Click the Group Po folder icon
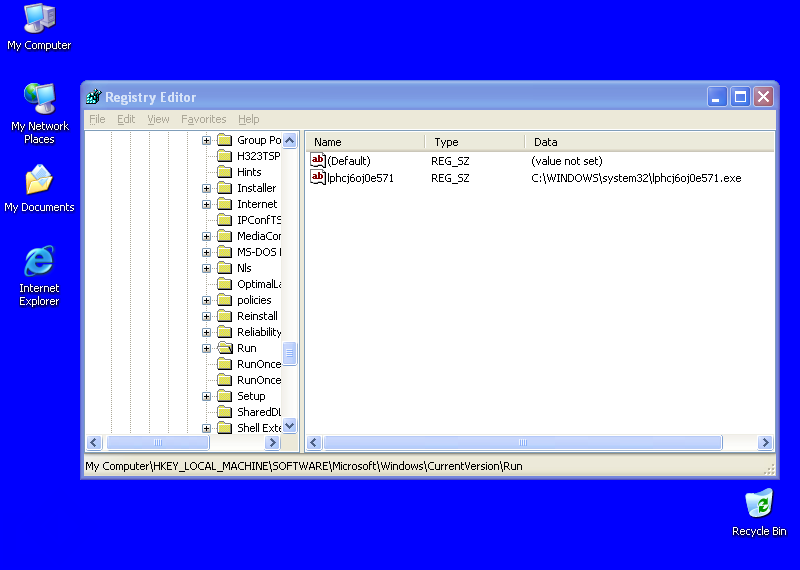The image size is (800, 570). [x=224, y=140]
